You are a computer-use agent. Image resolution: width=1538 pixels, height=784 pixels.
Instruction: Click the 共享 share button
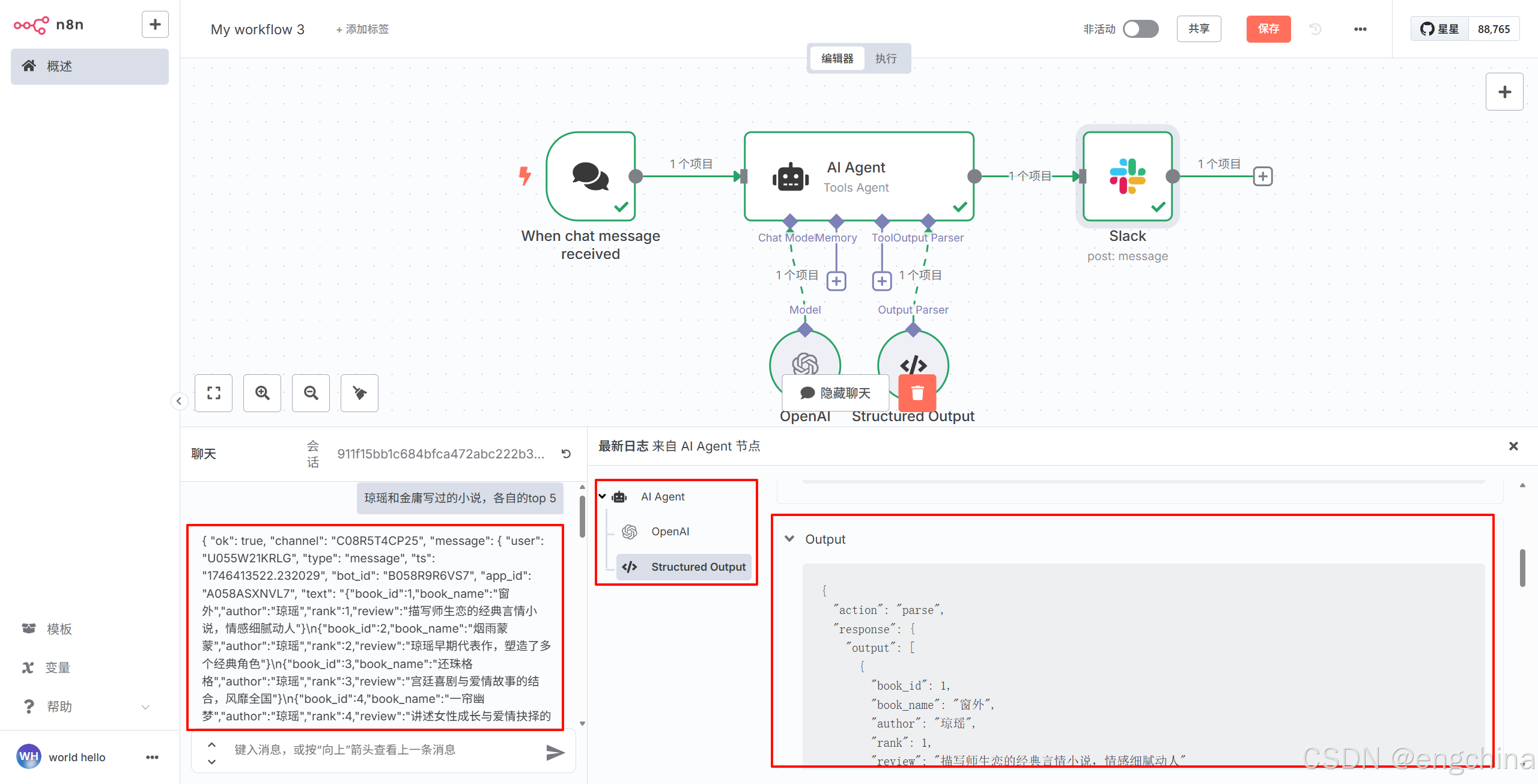click(1198, 29)
